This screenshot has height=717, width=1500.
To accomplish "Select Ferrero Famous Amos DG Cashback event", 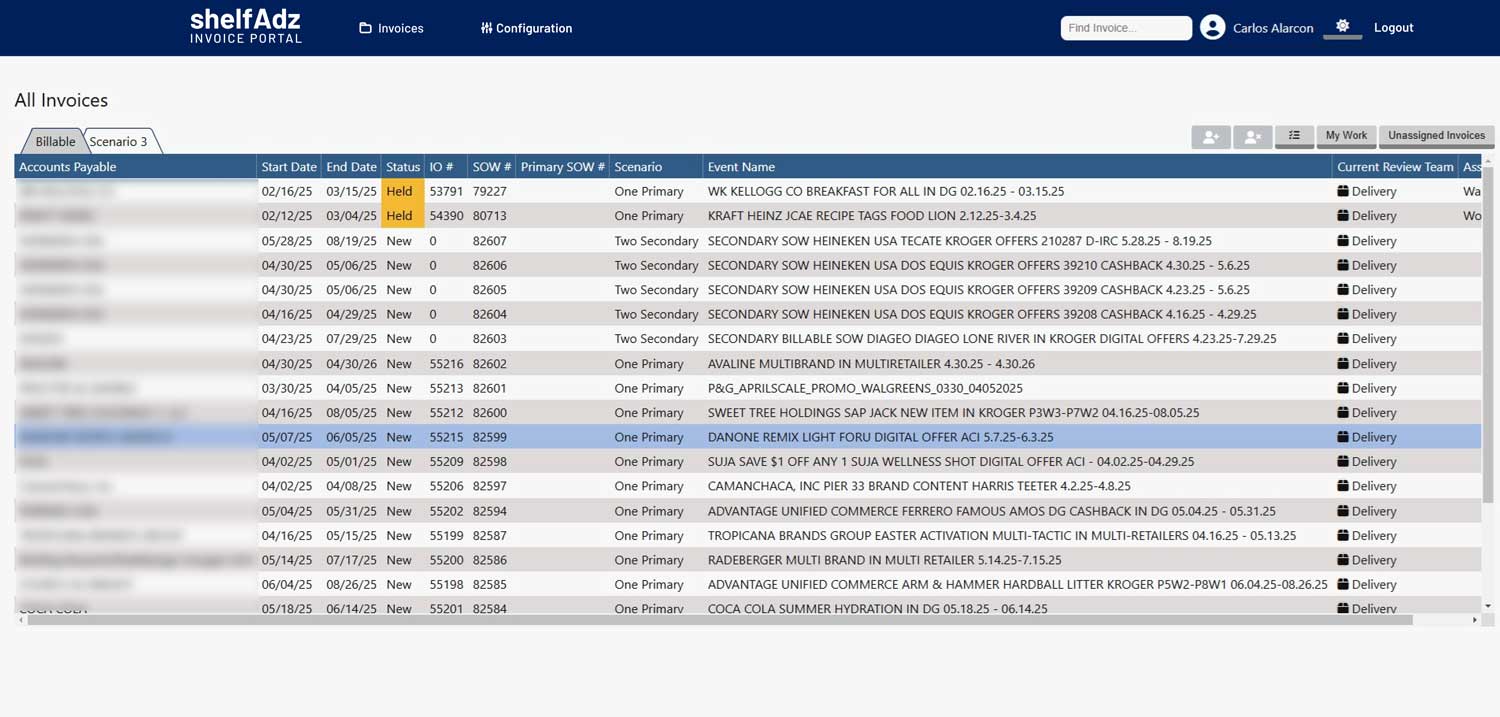I will 991,511.
